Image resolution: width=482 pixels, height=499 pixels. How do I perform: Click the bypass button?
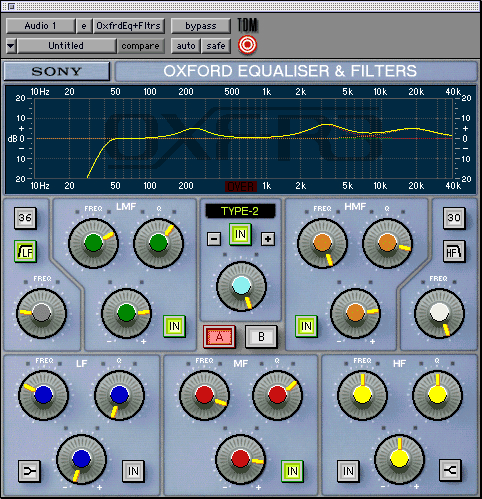click(201, 26)
